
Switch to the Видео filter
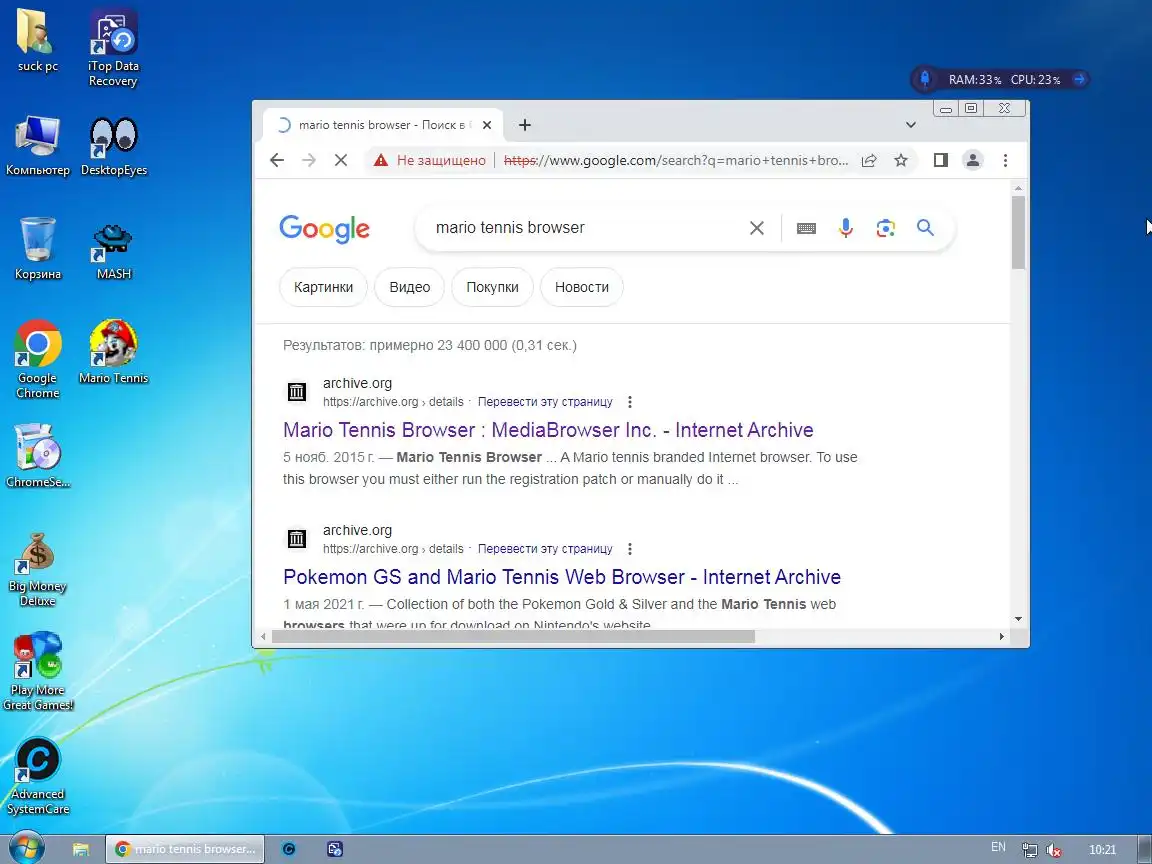pos(409,287)
